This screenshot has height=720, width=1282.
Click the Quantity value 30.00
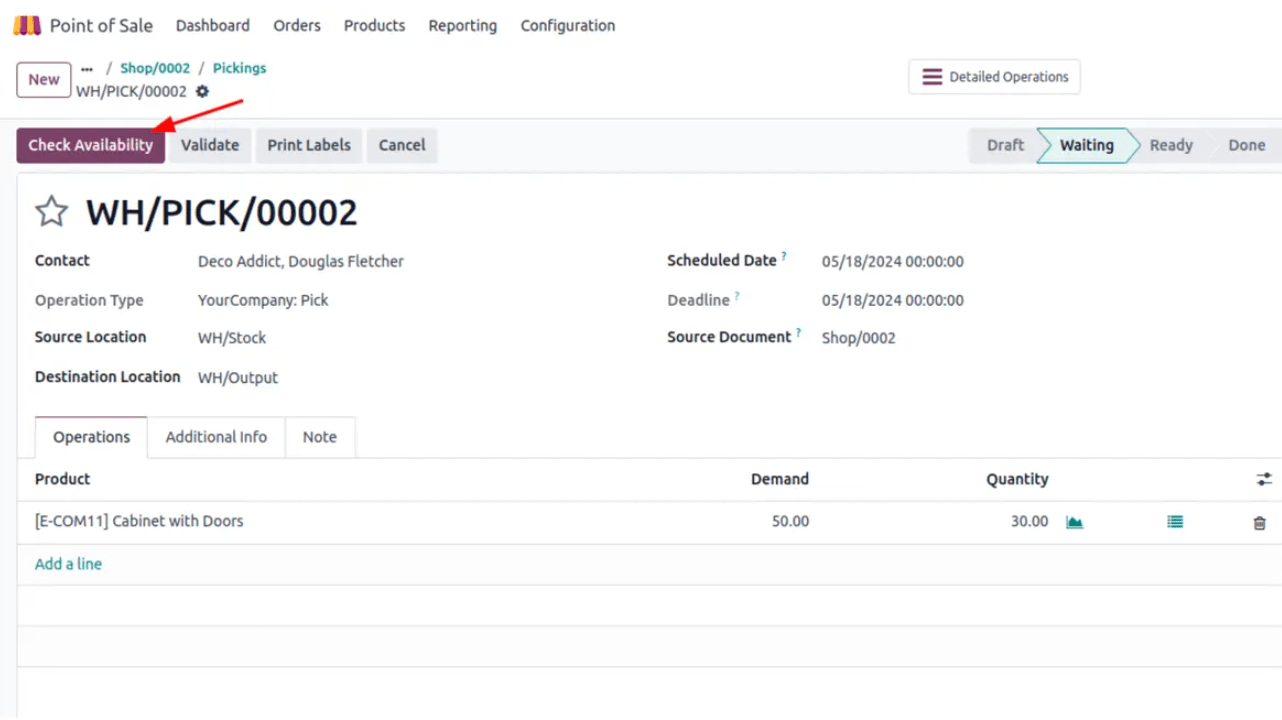[x=1029, y=522]
